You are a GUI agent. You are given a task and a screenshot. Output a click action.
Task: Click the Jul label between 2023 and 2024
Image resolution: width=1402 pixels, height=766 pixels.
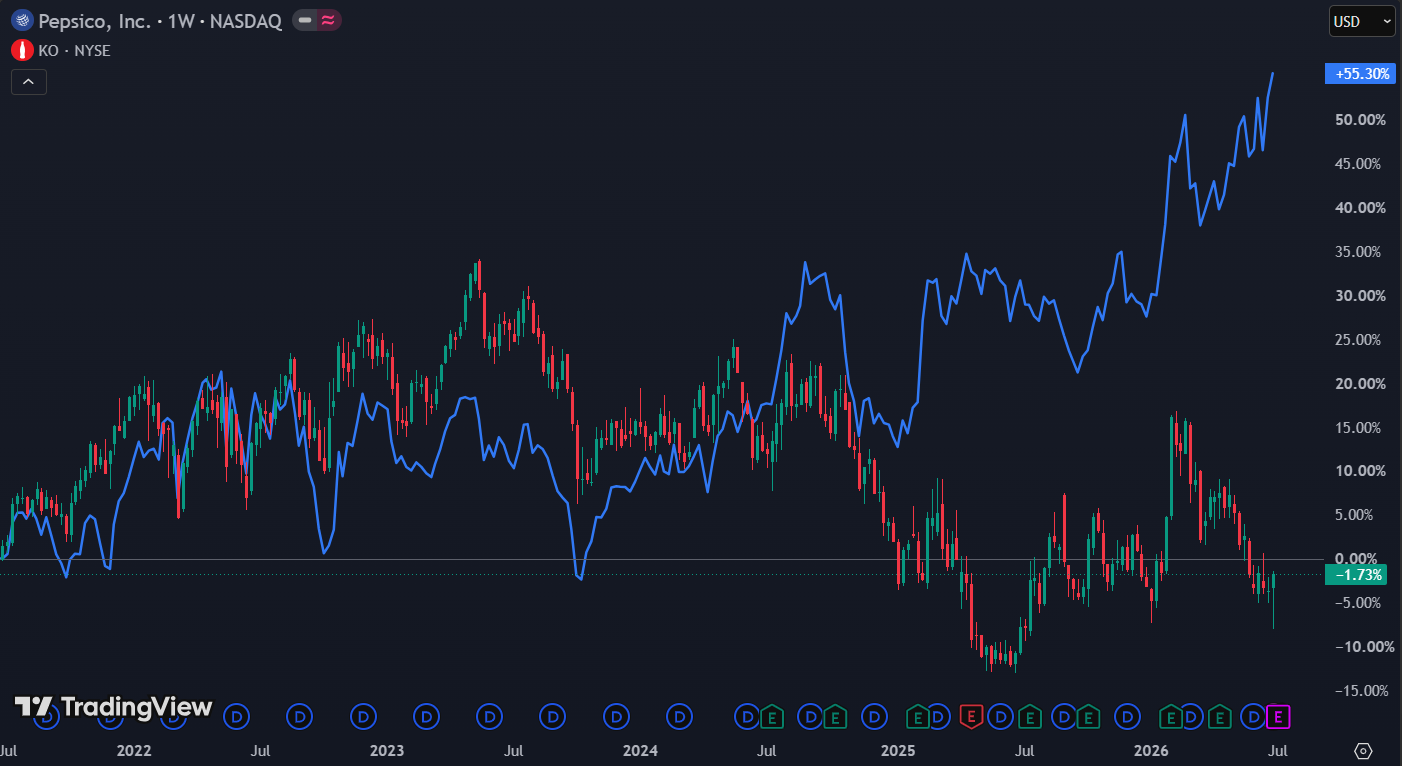click(x=513, y=749)
